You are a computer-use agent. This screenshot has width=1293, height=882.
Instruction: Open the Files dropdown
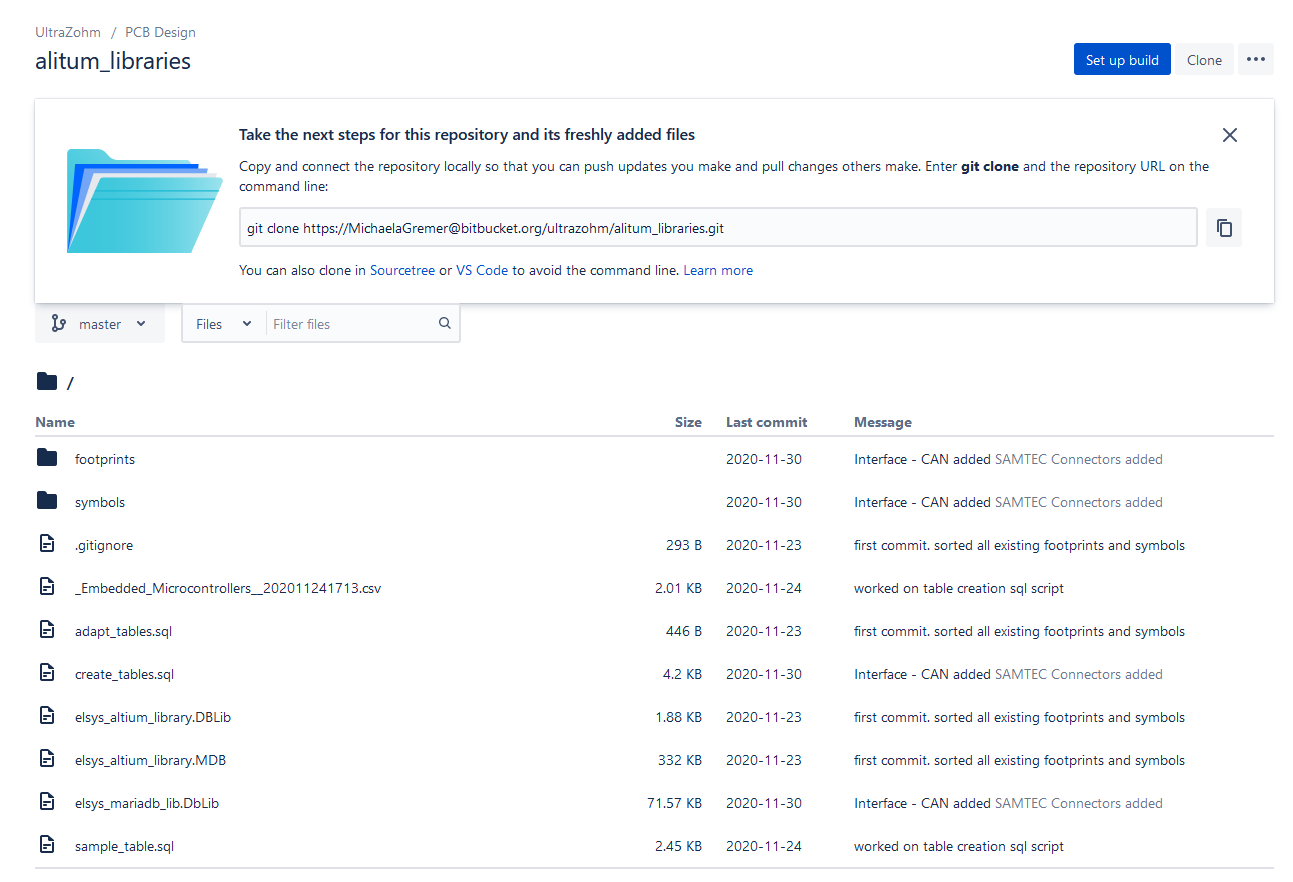click(x=222, y=323)
